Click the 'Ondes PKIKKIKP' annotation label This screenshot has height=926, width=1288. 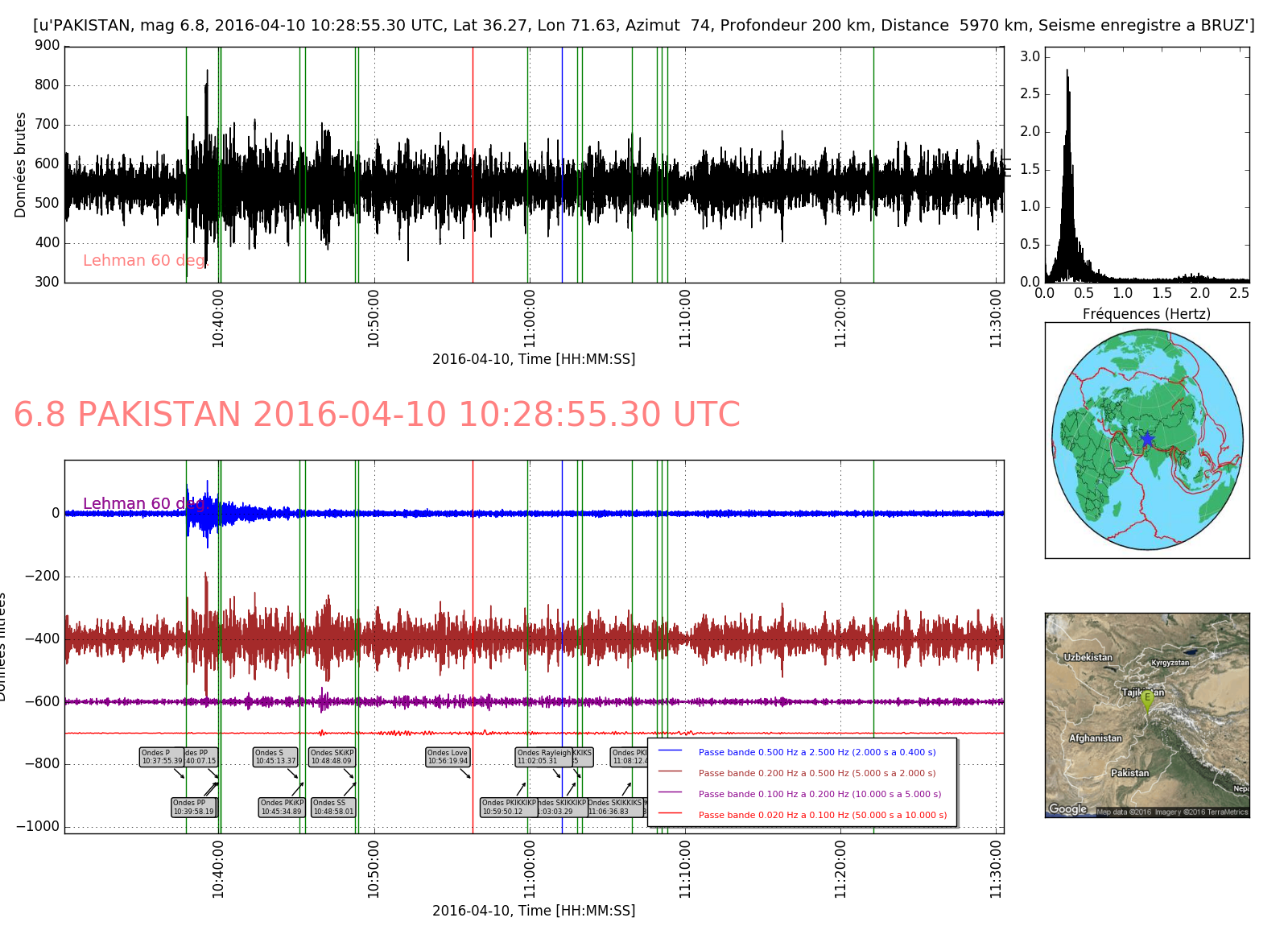coord(508,807)
